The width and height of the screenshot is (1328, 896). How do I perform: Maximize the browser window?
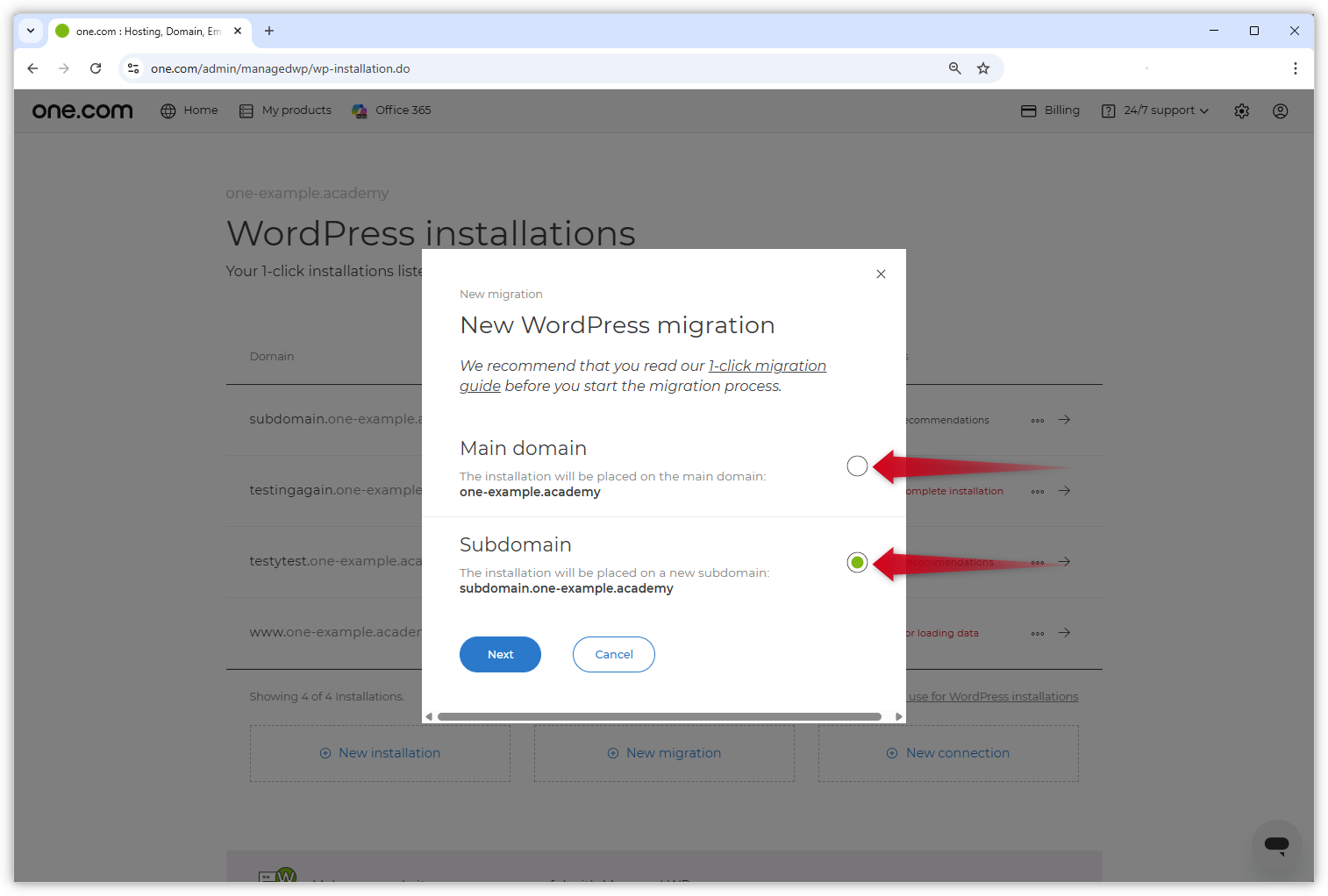1254,31
